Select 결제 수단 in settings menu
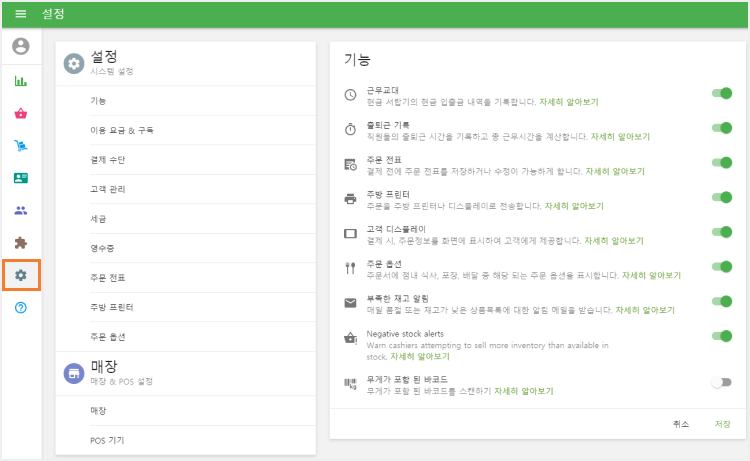This screenshot has height=461, width=750. [108, 160]
